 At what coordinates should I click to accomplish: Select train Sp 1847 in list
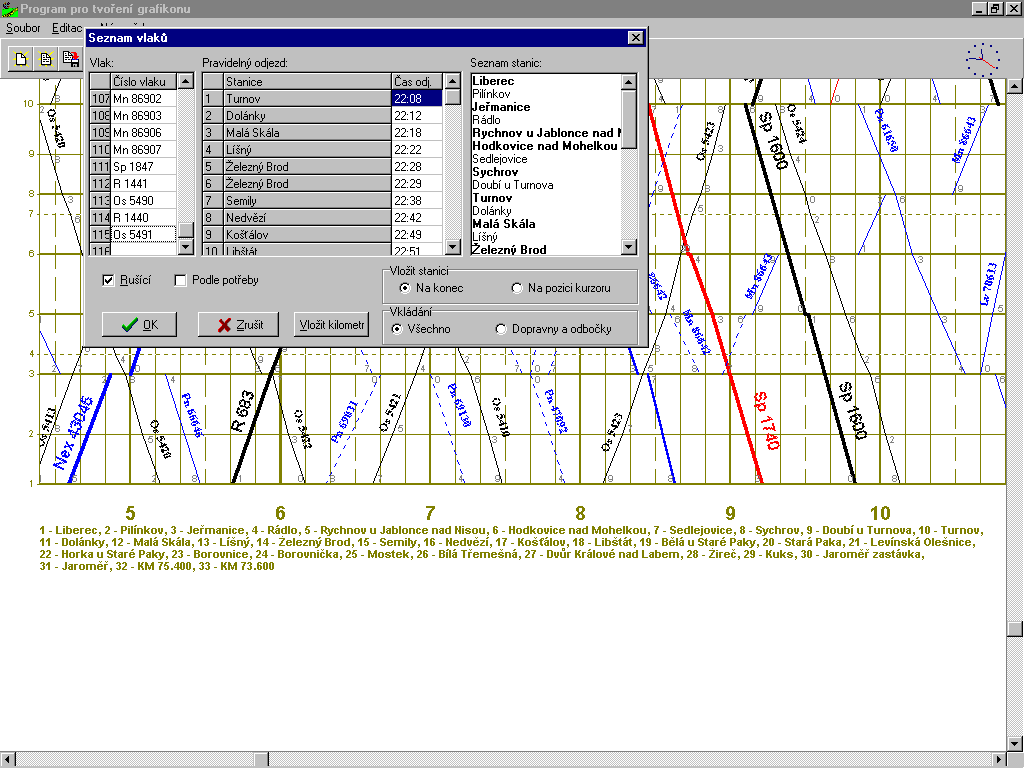tap(144, 167)
